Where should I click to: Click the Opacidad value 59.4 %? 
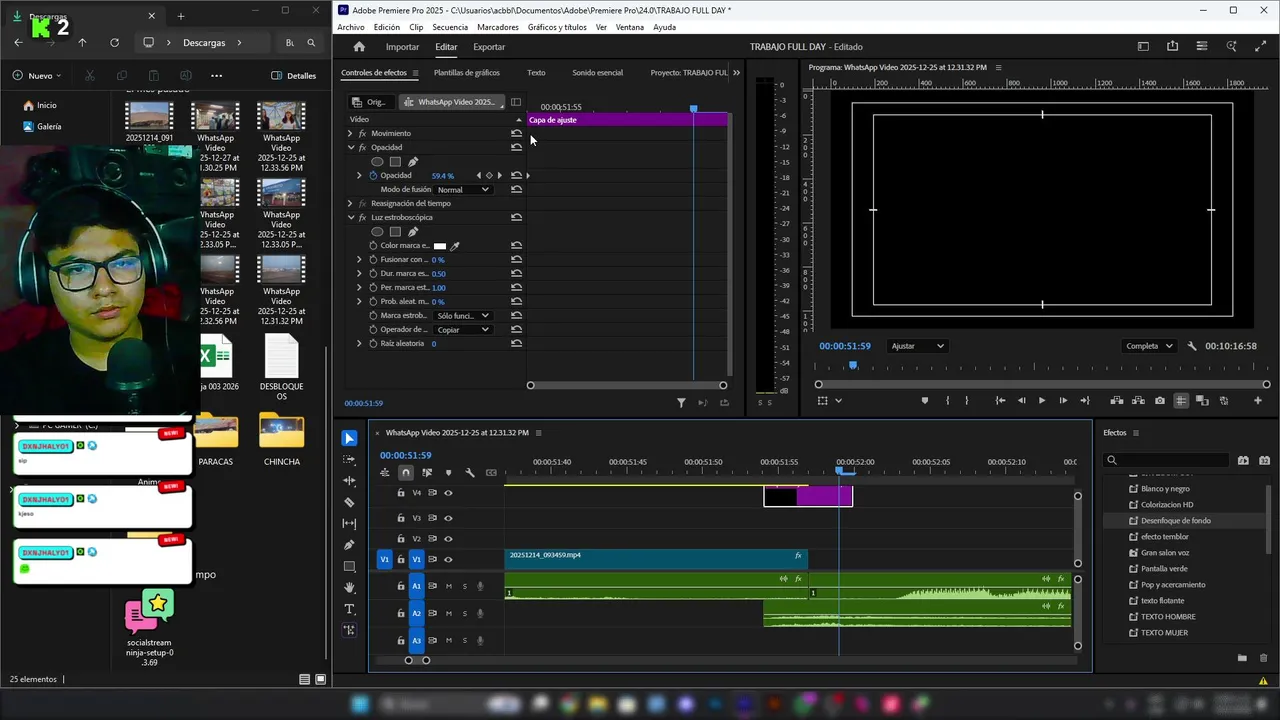point(442,176)
